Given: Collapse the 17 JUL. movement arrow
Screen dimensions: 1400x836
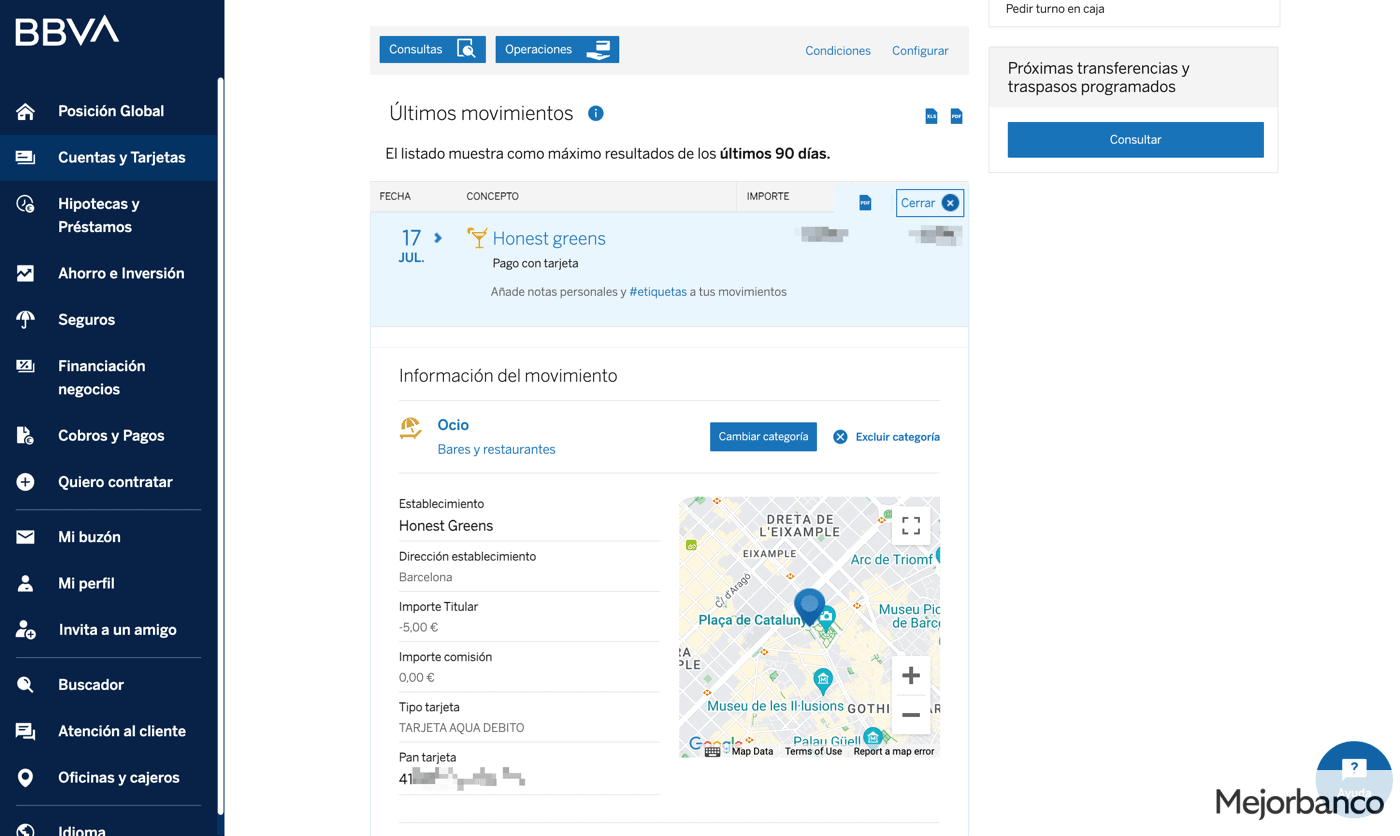Looking at the screenshot, I should (x=438, y=238).
